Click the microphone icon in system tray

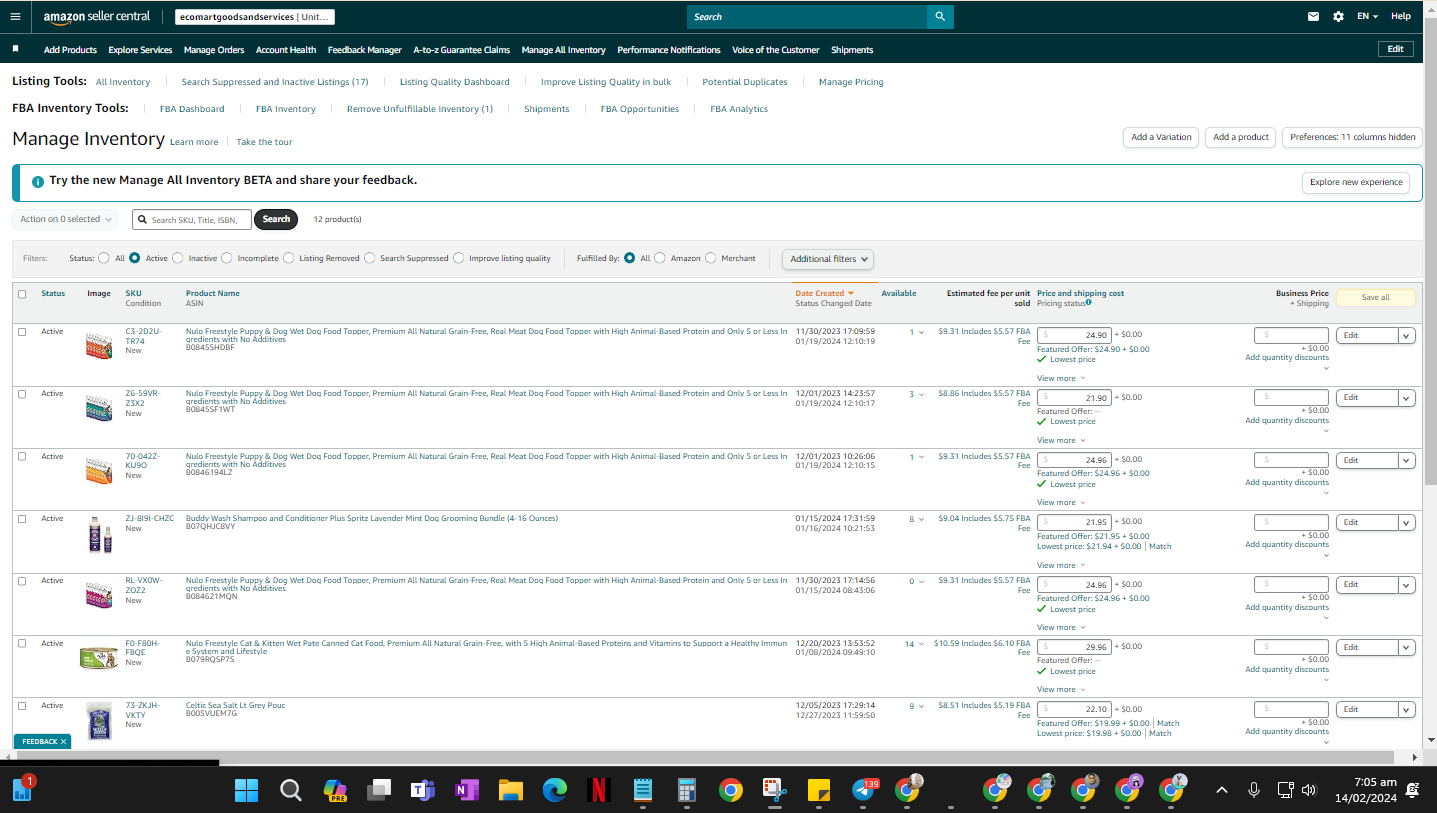tap(1253, 790)
